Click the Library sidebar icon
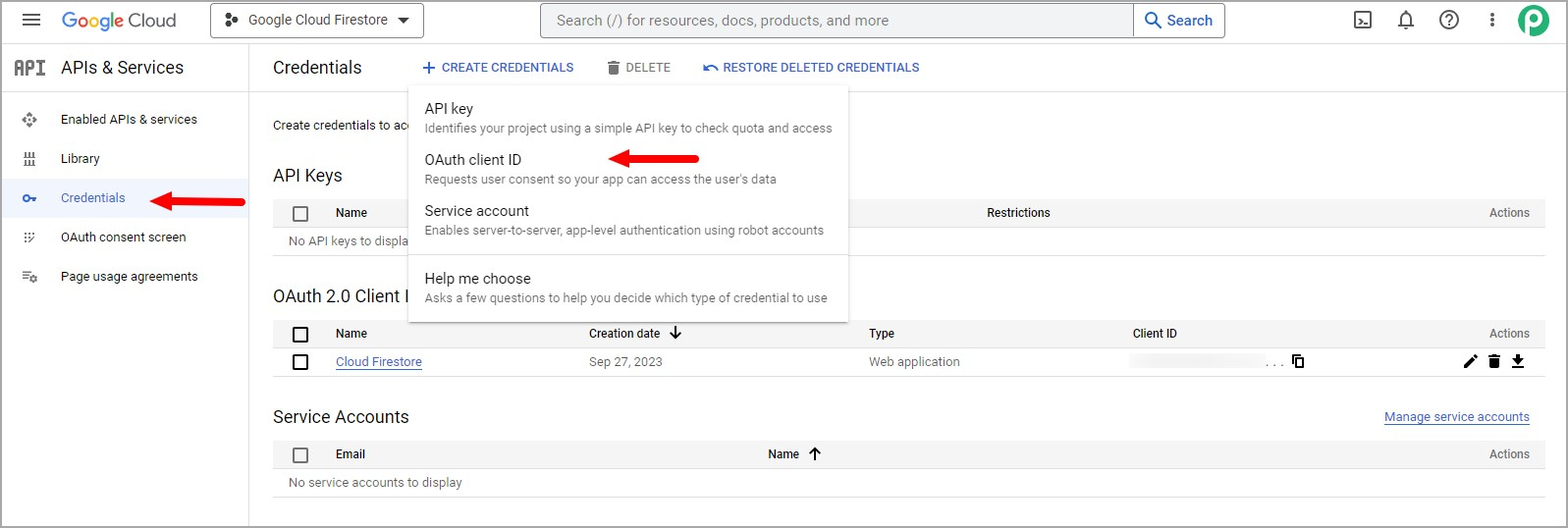Image resolution: width=1568 pixels, height=528 pixels. click(x=29, y=159)
